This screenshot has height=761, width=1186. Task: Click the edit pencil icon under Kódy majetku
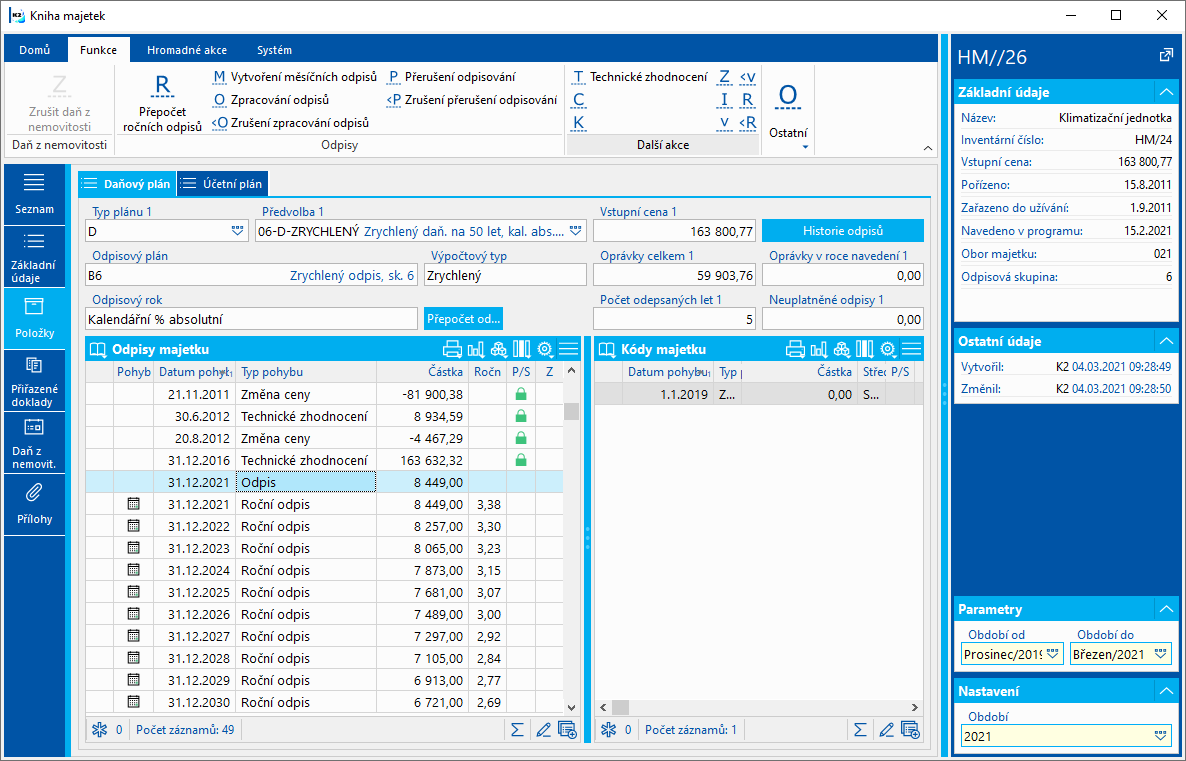pos(886,730)
